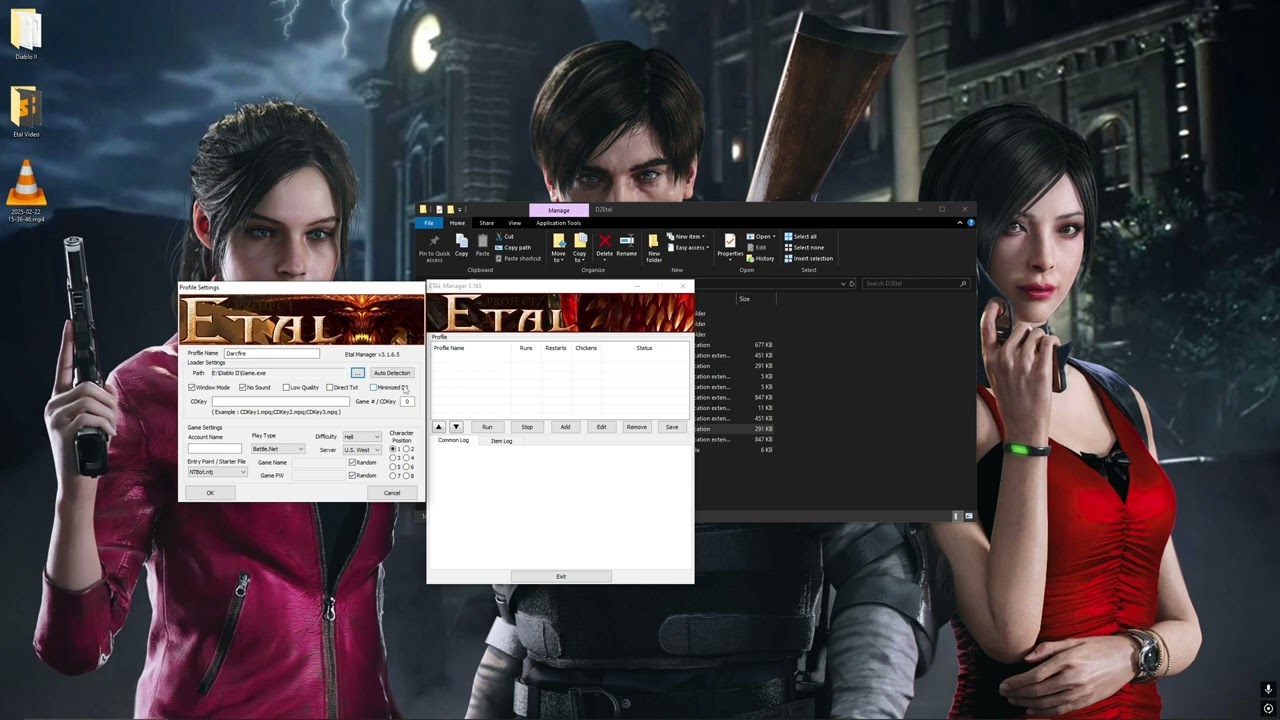This screenshot has width=1280, height=720.
Task: Tick the Low Quality checkbox
Action: 286,387
